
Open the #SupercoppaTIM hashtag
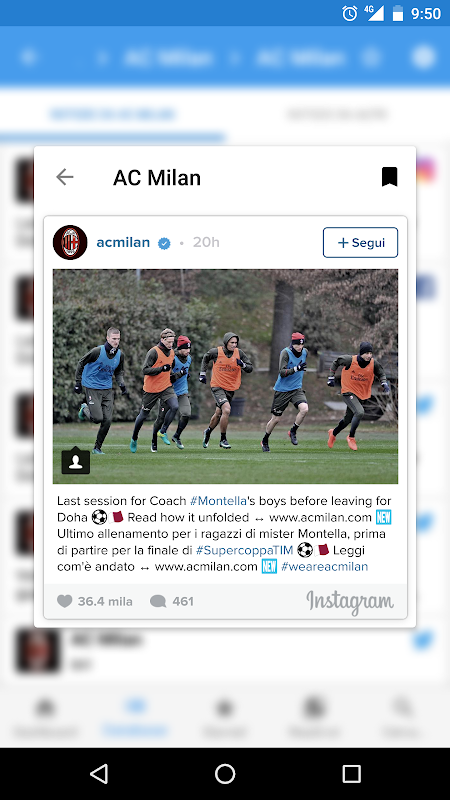244,551
